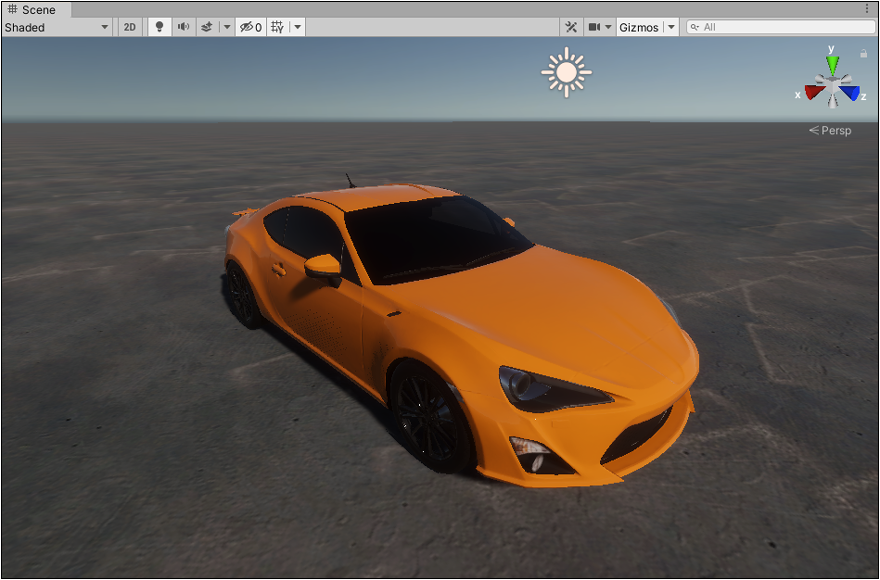Click the green Y axis cone

832,65
